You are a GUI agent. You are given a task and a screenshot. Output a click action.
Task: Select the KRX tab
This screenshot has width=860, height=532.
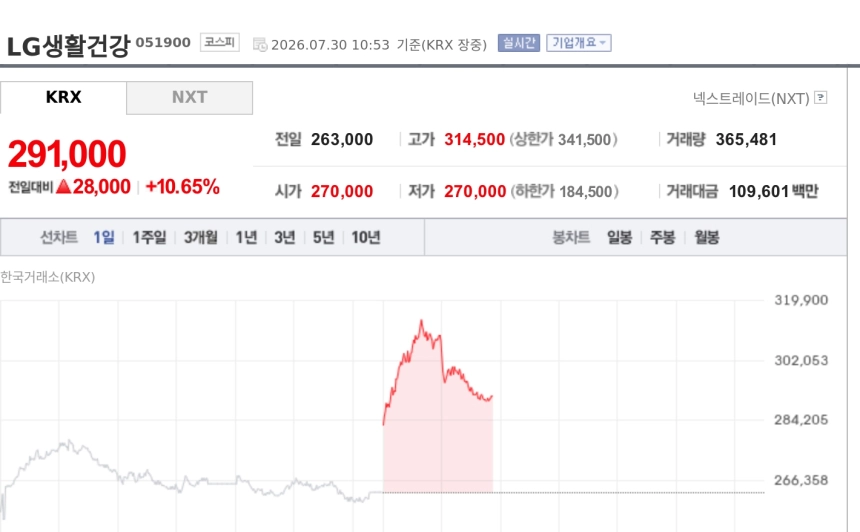(x=64, y=98)
